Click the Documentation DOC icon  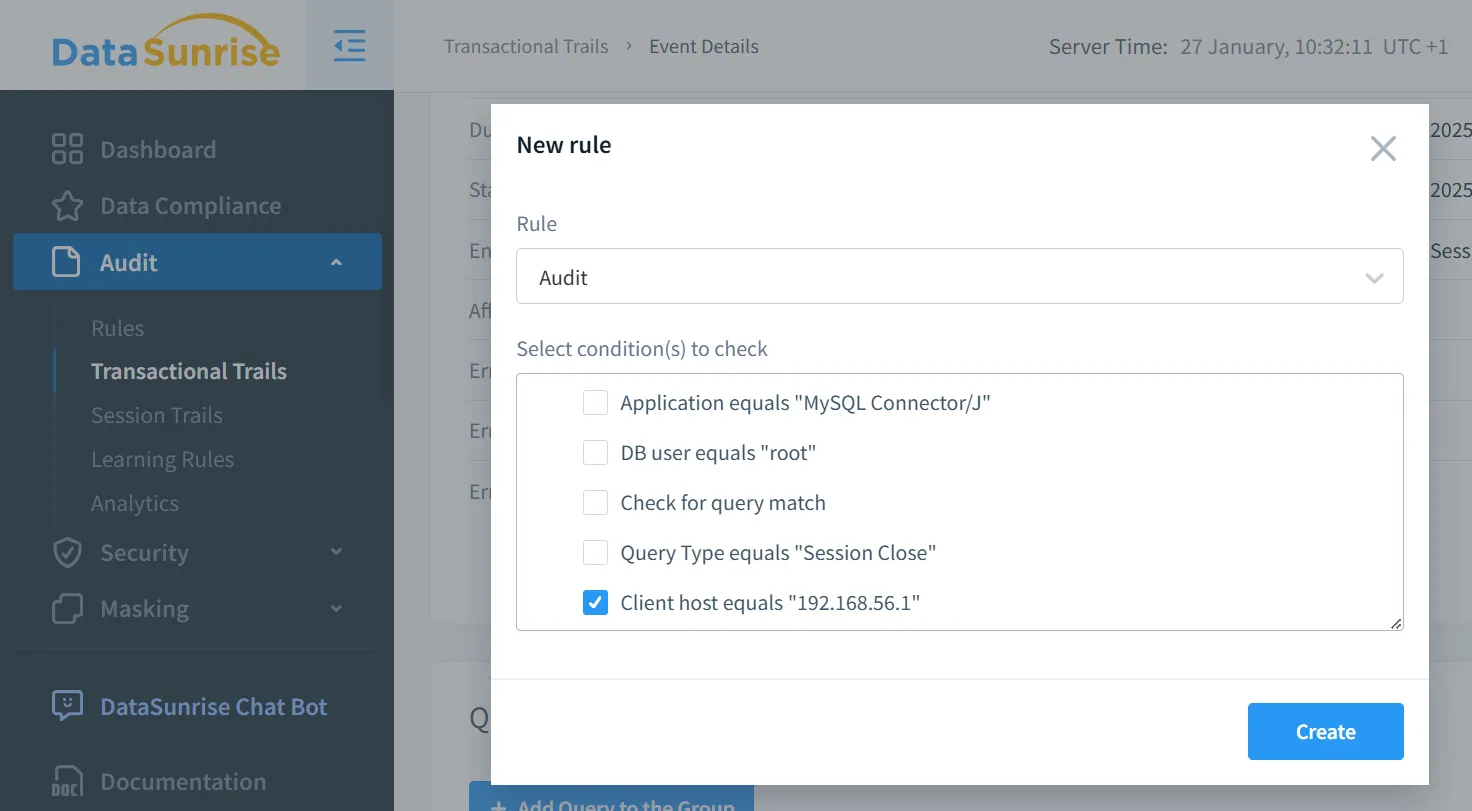pos(67,782)
